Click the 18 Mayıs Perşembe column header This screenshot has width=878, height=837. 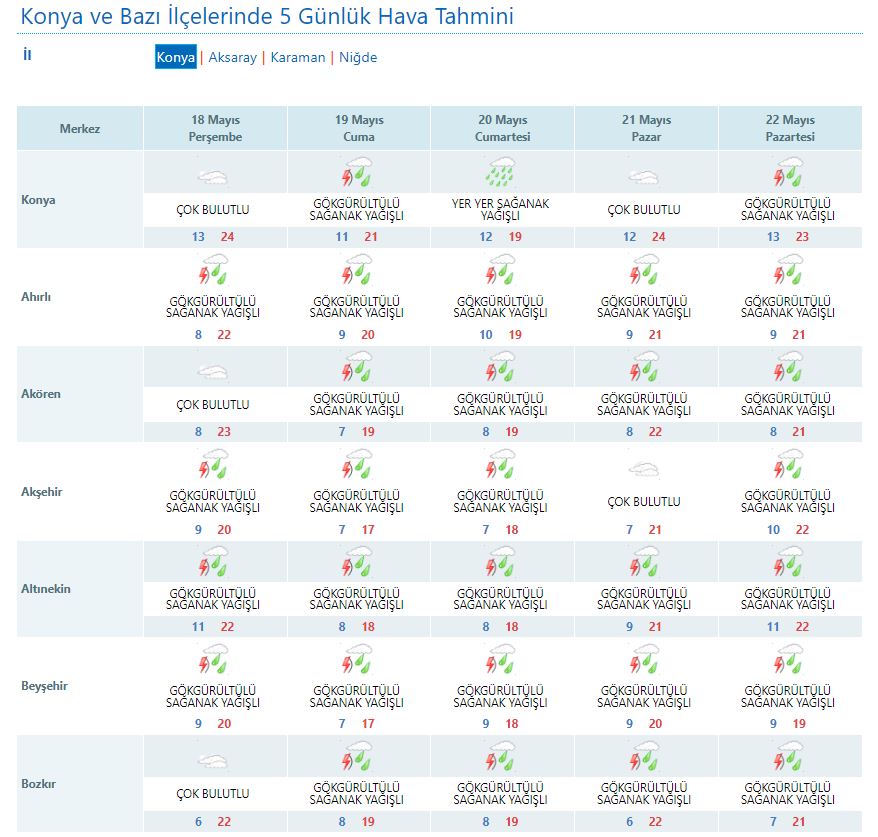pyautogui.click(x=215, y=128)
